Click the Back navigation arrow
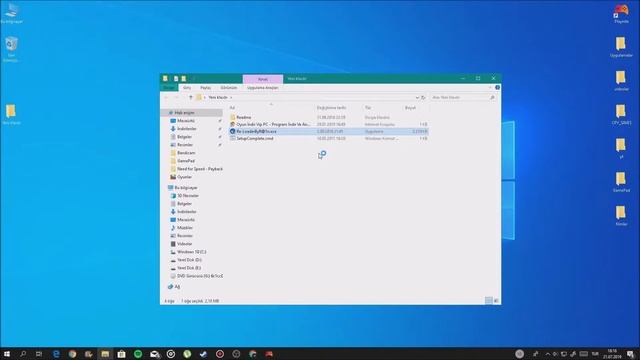640x360 pixels. pos(166,98)
